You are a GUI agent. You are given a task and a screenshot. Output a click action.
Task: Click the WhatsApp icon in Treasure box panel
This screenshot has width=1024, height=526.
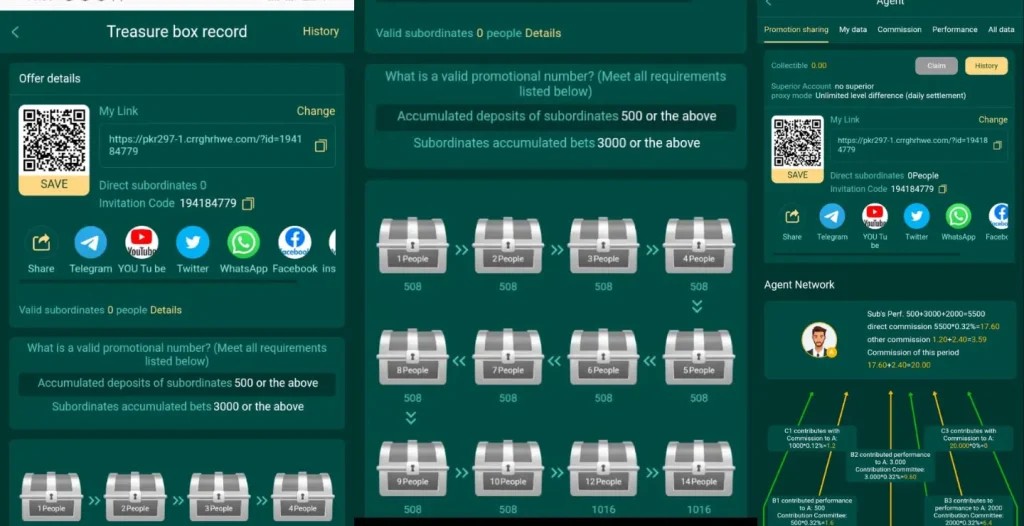point(243,243)
